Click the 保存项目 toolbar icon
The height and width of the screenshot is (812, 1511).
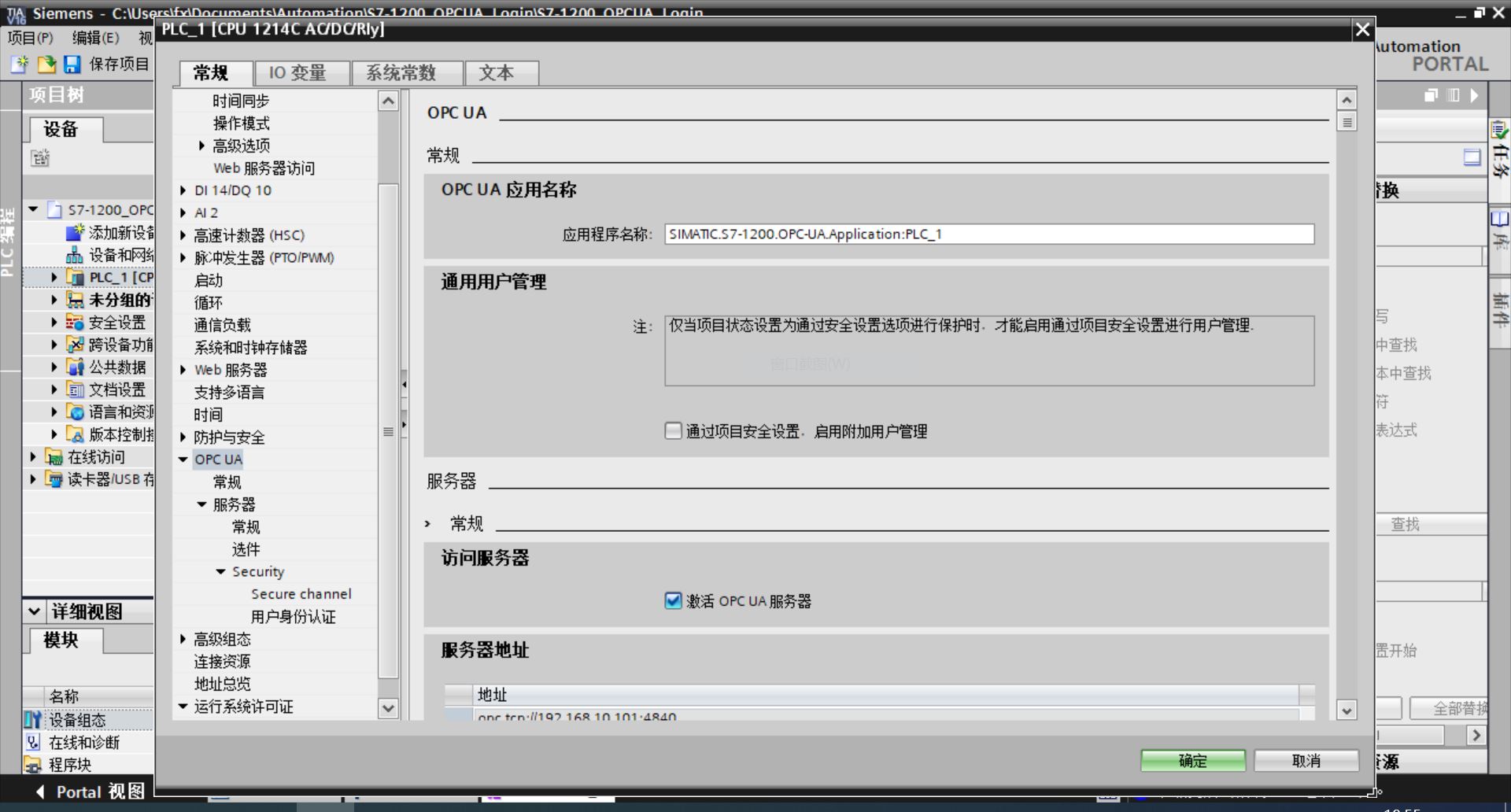pos(73,65)
